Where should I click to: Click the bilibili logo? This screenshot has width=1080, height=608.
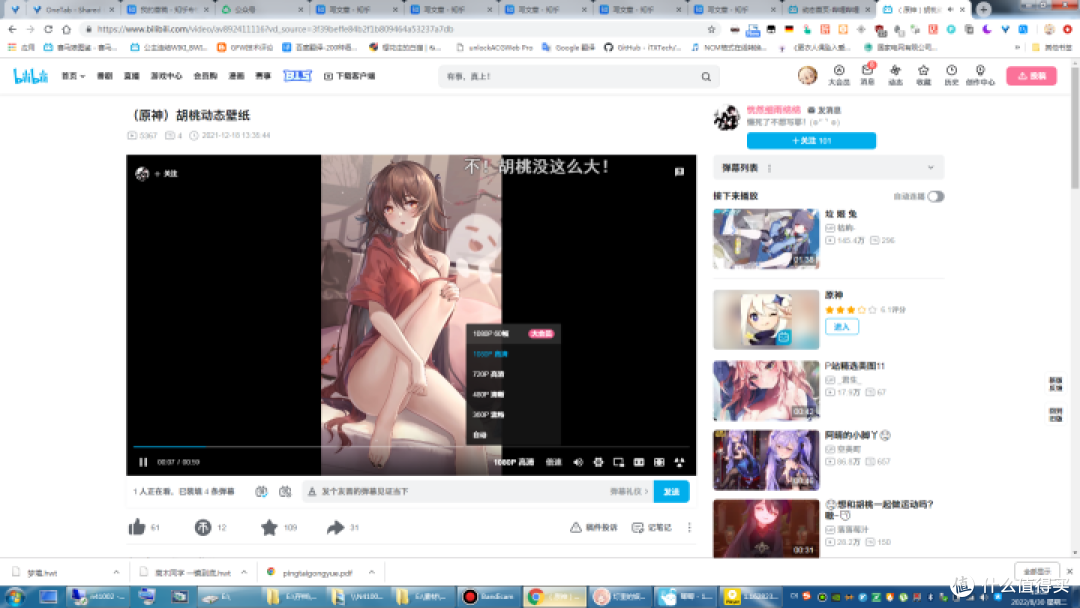click(x=30, y=76)
